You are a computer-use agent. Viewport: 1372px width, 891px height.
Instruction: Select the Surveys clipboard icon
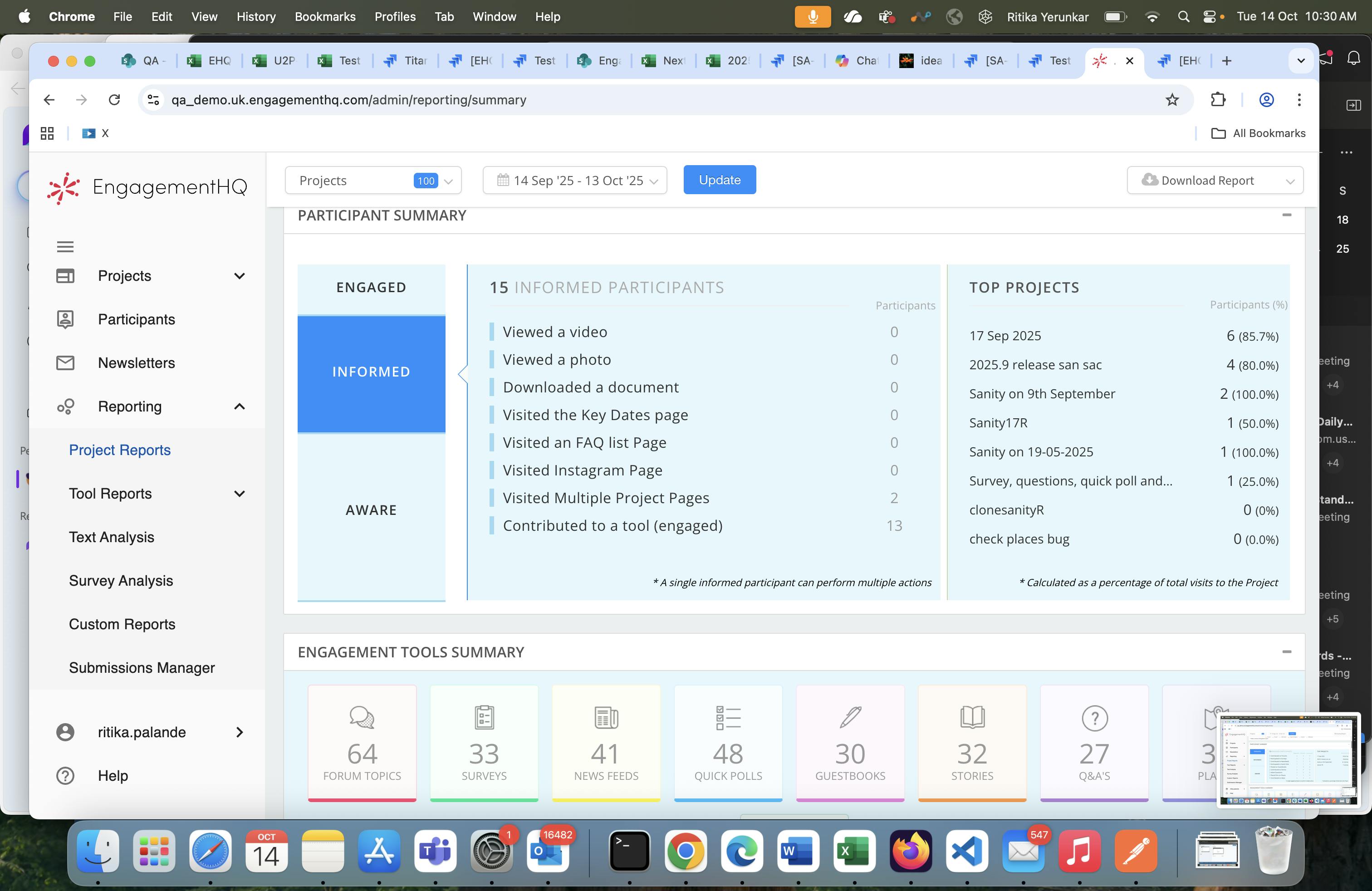484,718
